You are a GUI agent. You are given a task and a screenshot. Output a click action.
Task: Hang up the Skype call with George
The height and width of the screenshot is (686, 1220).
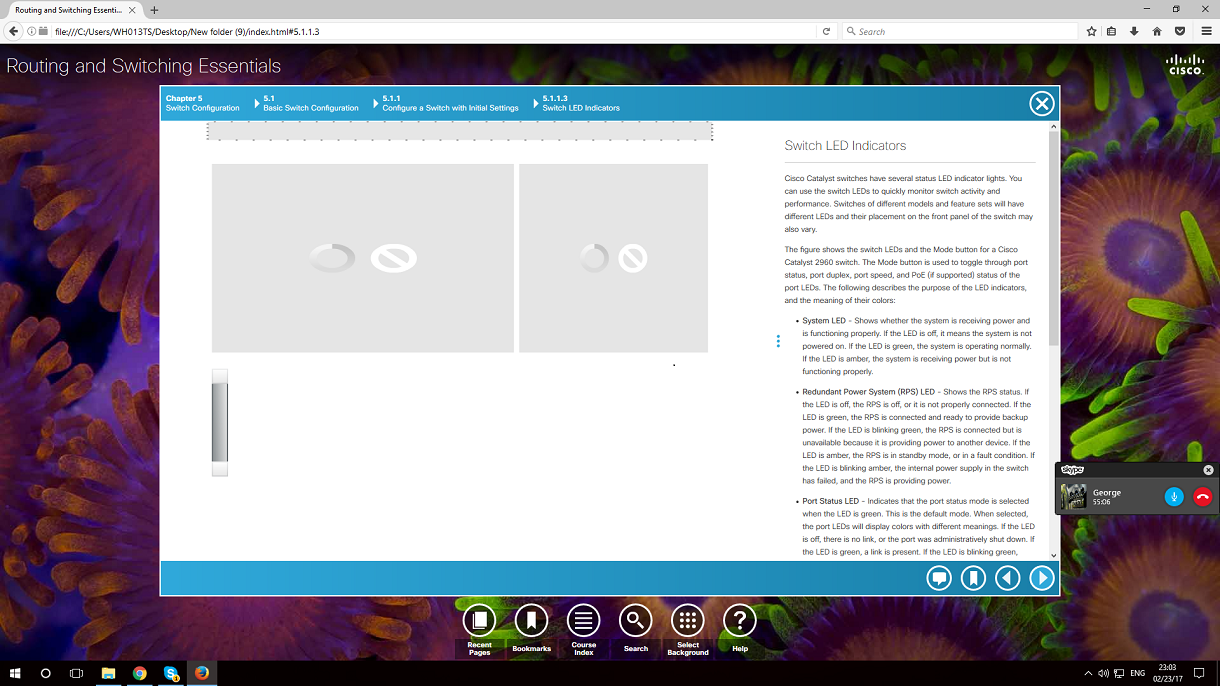click(x=1202, y=496)
